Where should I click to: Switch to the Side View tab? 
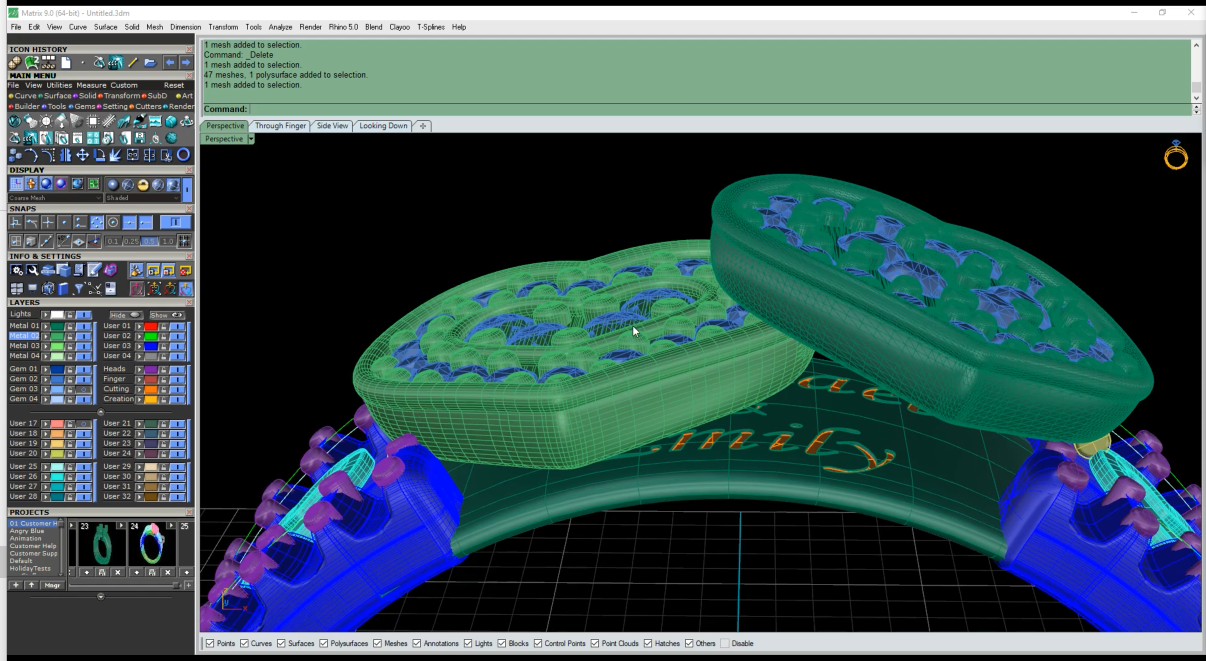click(x=332, y=126)
